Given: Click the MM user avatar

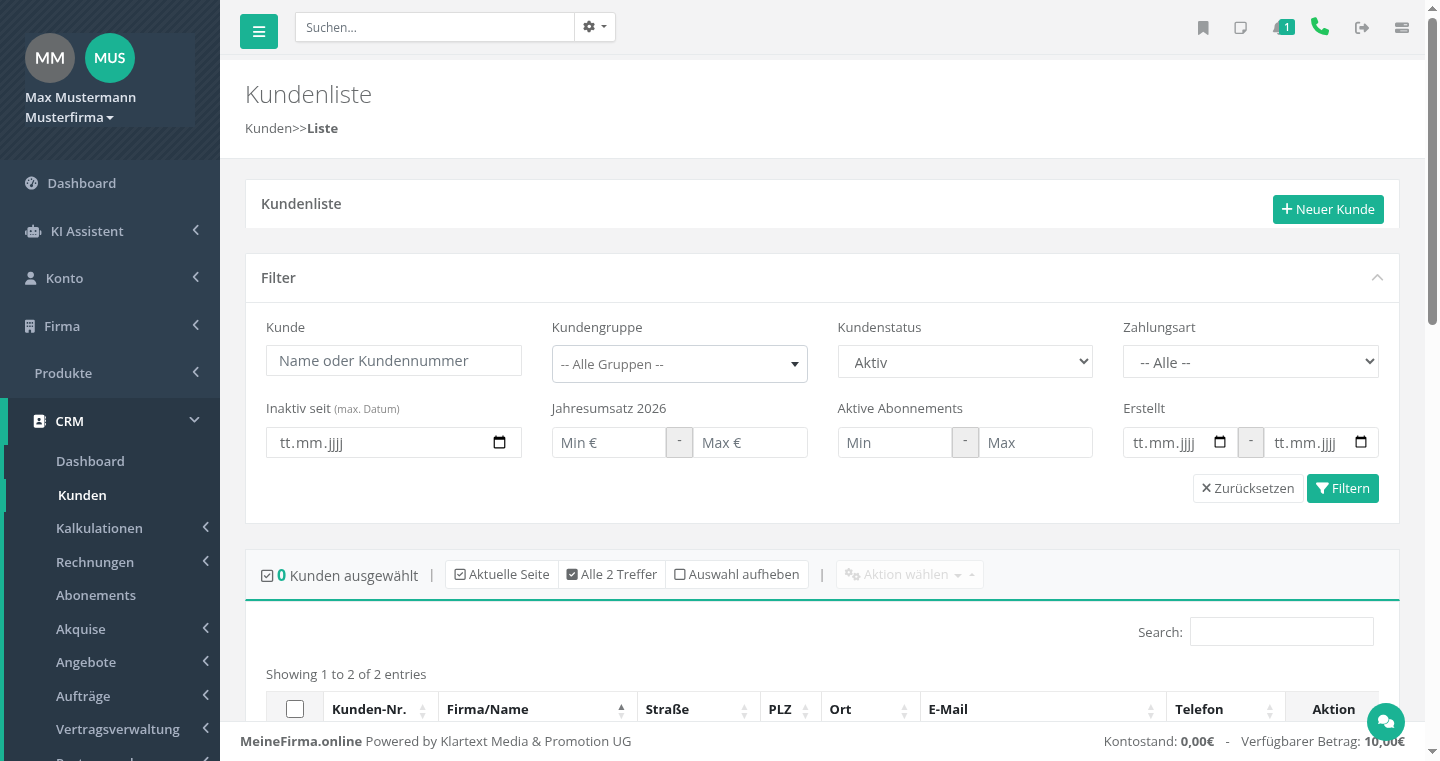Looking at the screenshot, I should 50,58.
